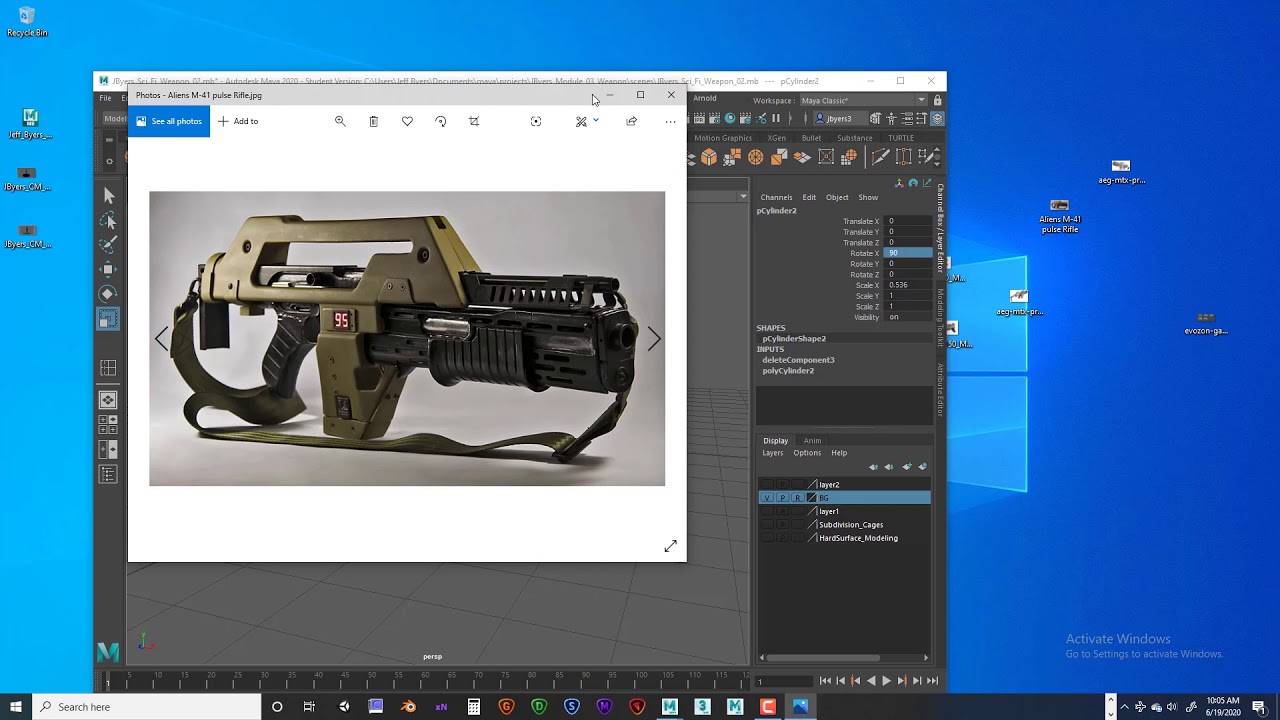Go to the previous photo arrow
The height and width of the screenshot is (720, 1280).
[x=161, y=339]
